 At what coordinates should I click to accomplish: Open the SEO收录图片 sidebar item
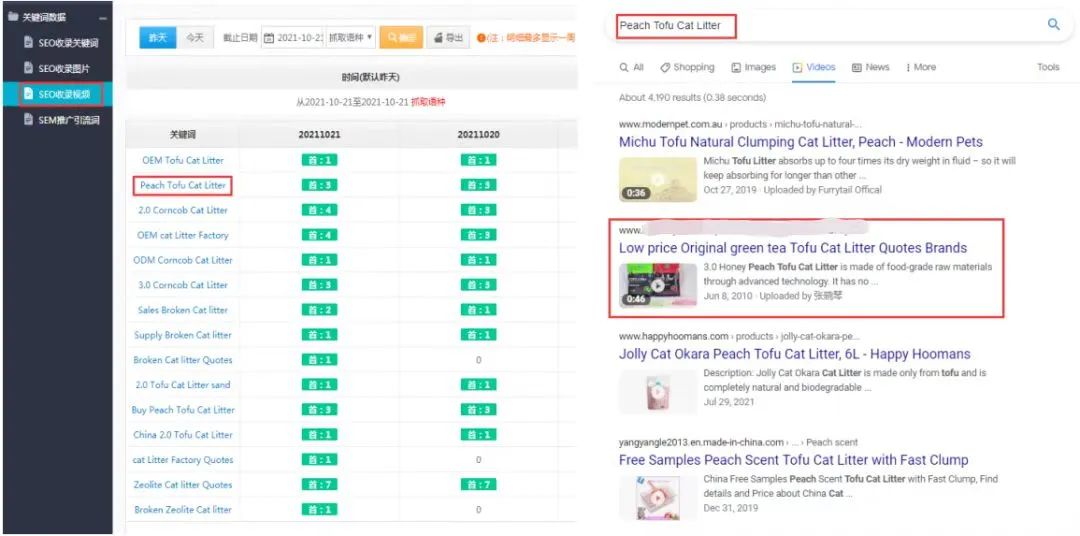click(x=62, y=68)
